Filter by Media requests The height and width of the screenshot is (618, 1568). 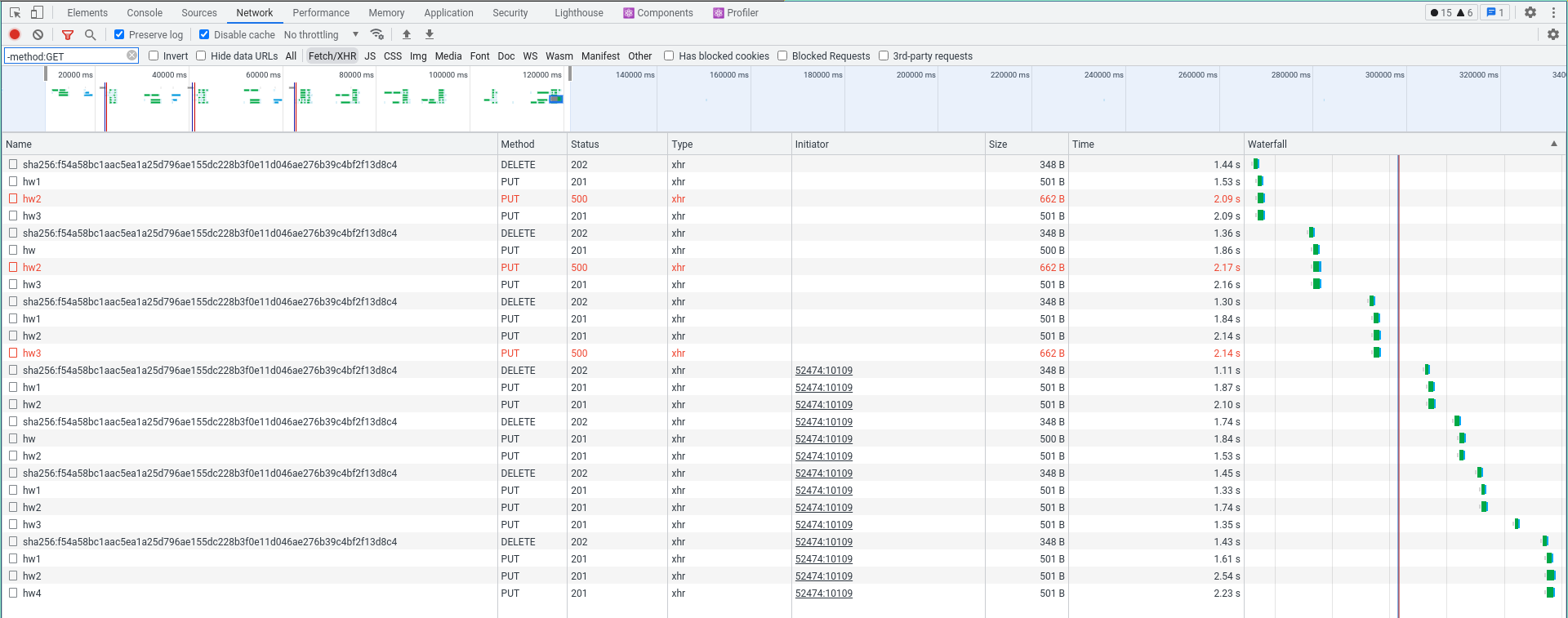(x=448, y=56)
